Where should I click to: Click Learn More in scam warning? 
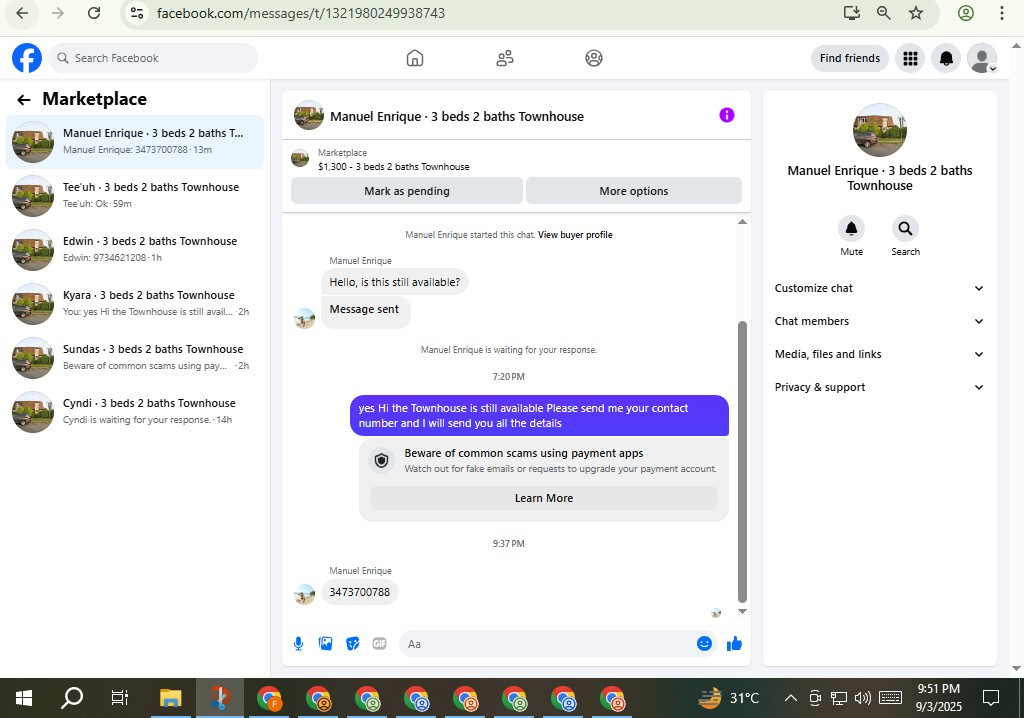(x=543, y=498)
